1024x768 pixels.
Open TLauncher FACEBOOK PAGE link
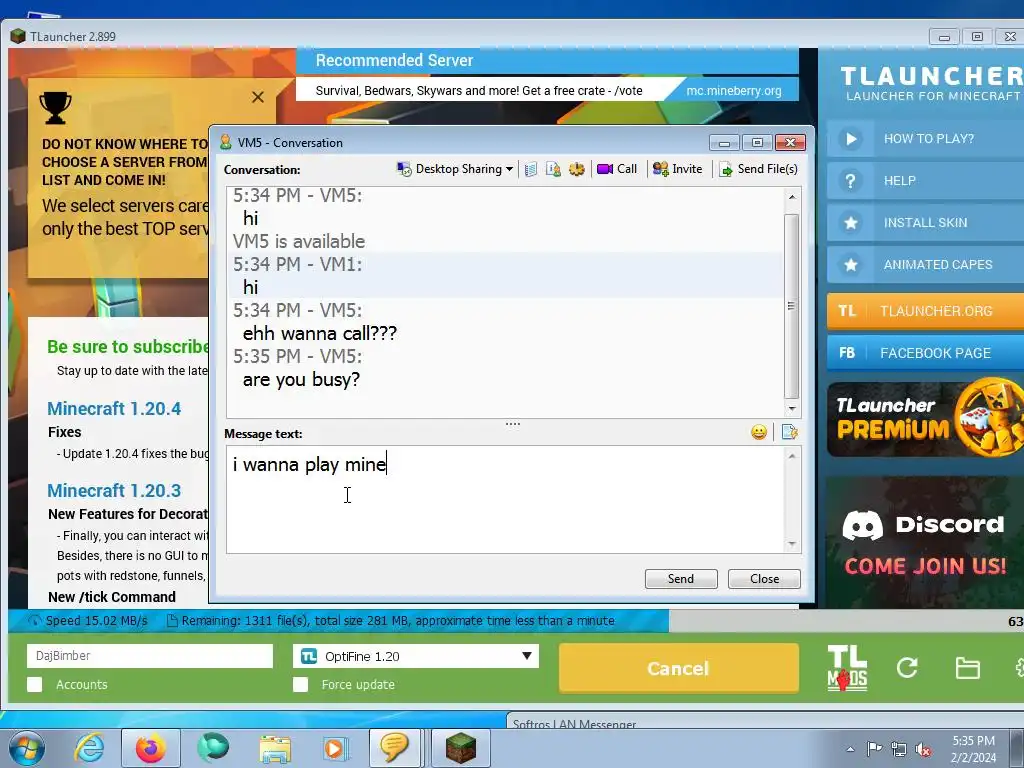[x=925, y=353]
